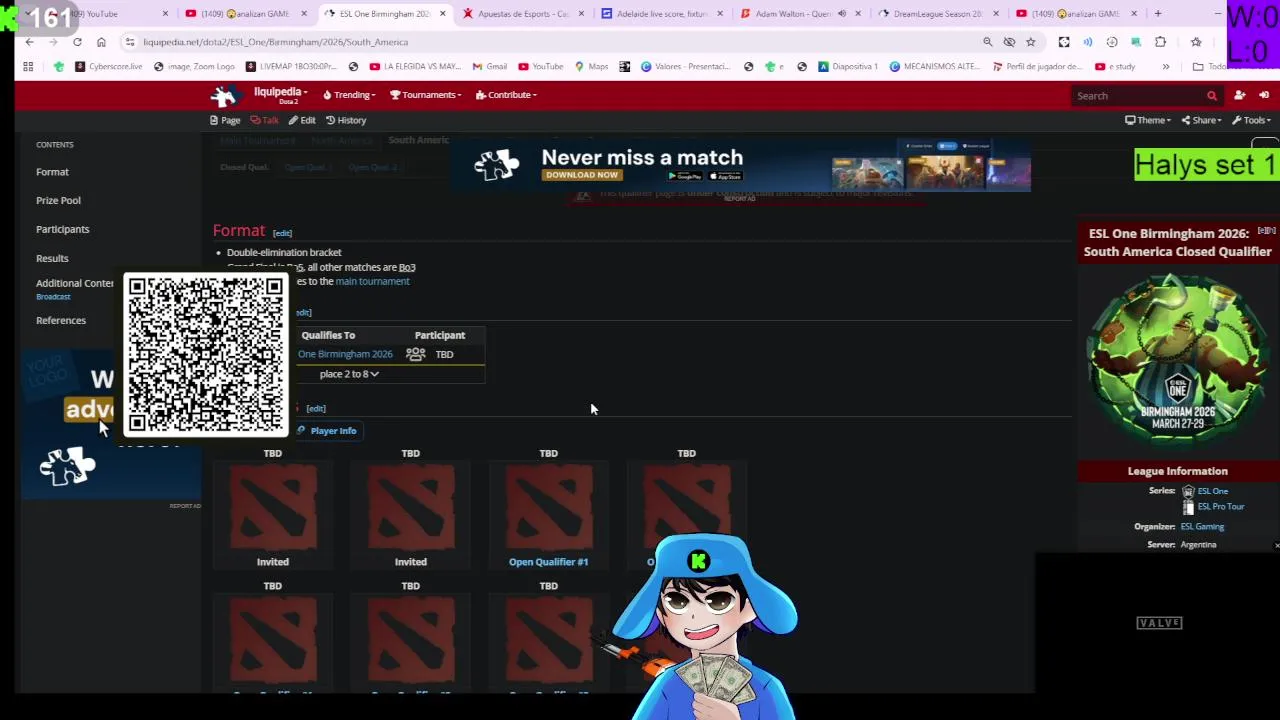Mute the Adam Walton tab audio icon
This screenshot has height=720, width=1280.
point(841,14)
